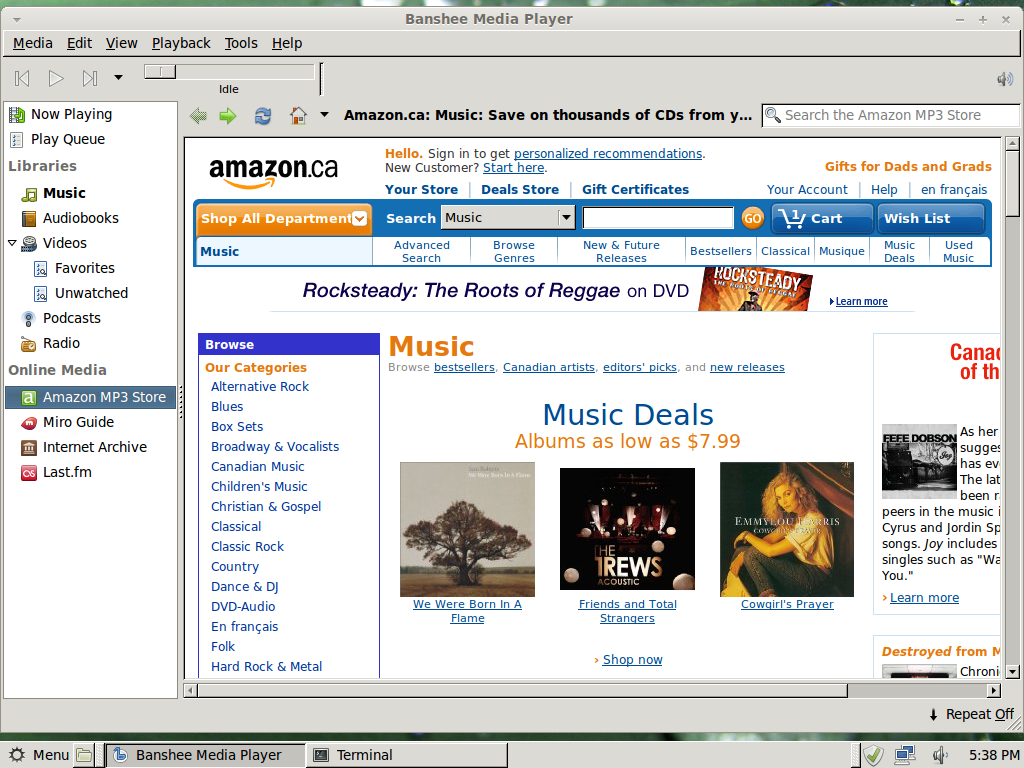Skip to next track button

(x=90, y=78)
